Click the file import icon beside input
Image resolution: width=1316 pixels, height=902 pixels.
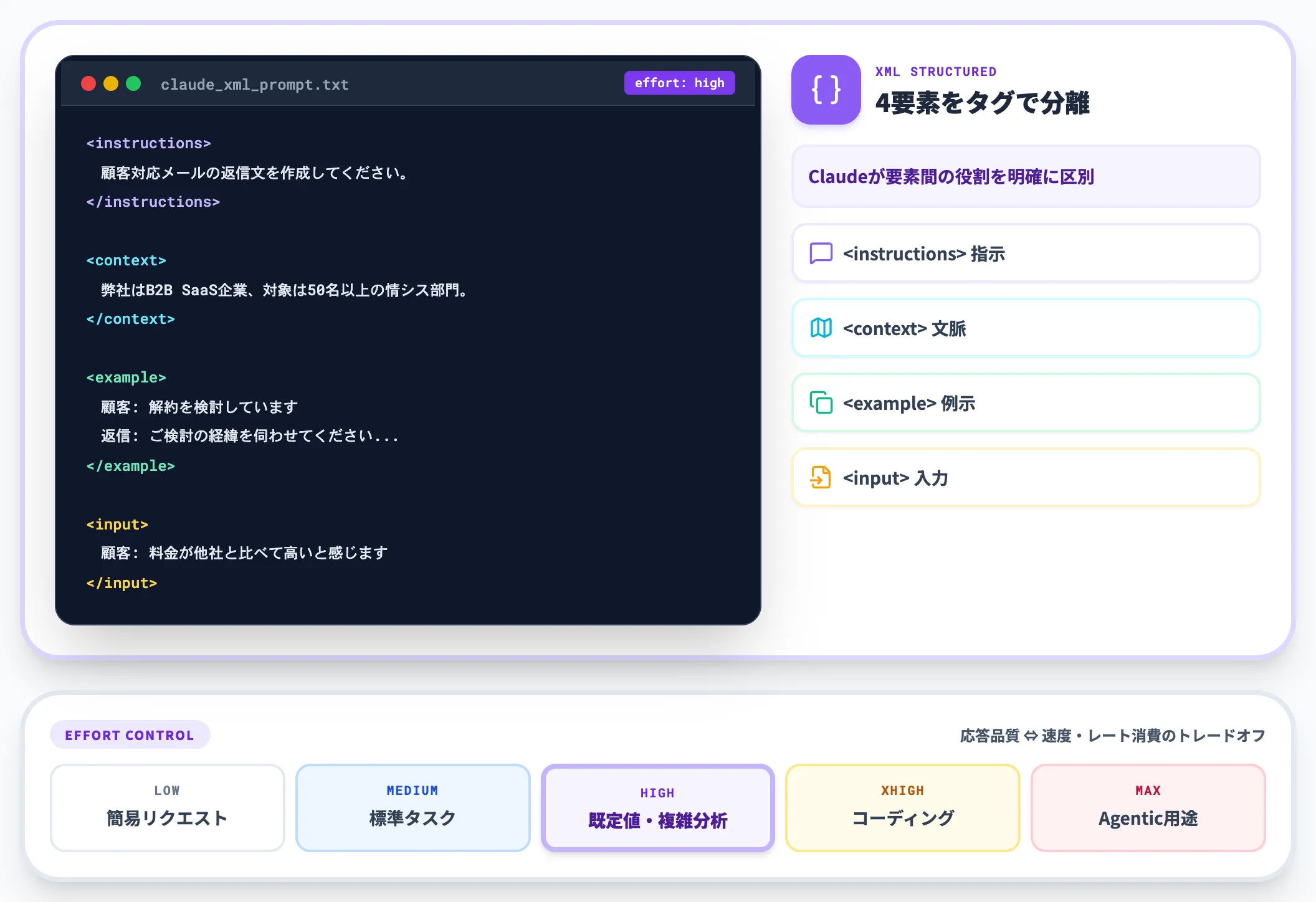click(821, 478)
